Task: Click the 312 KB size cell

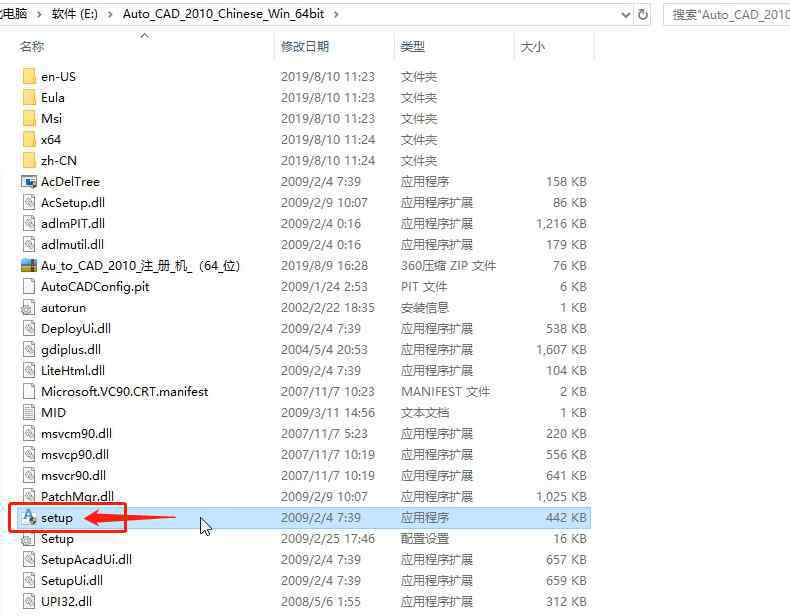Action: coord(566,601)
